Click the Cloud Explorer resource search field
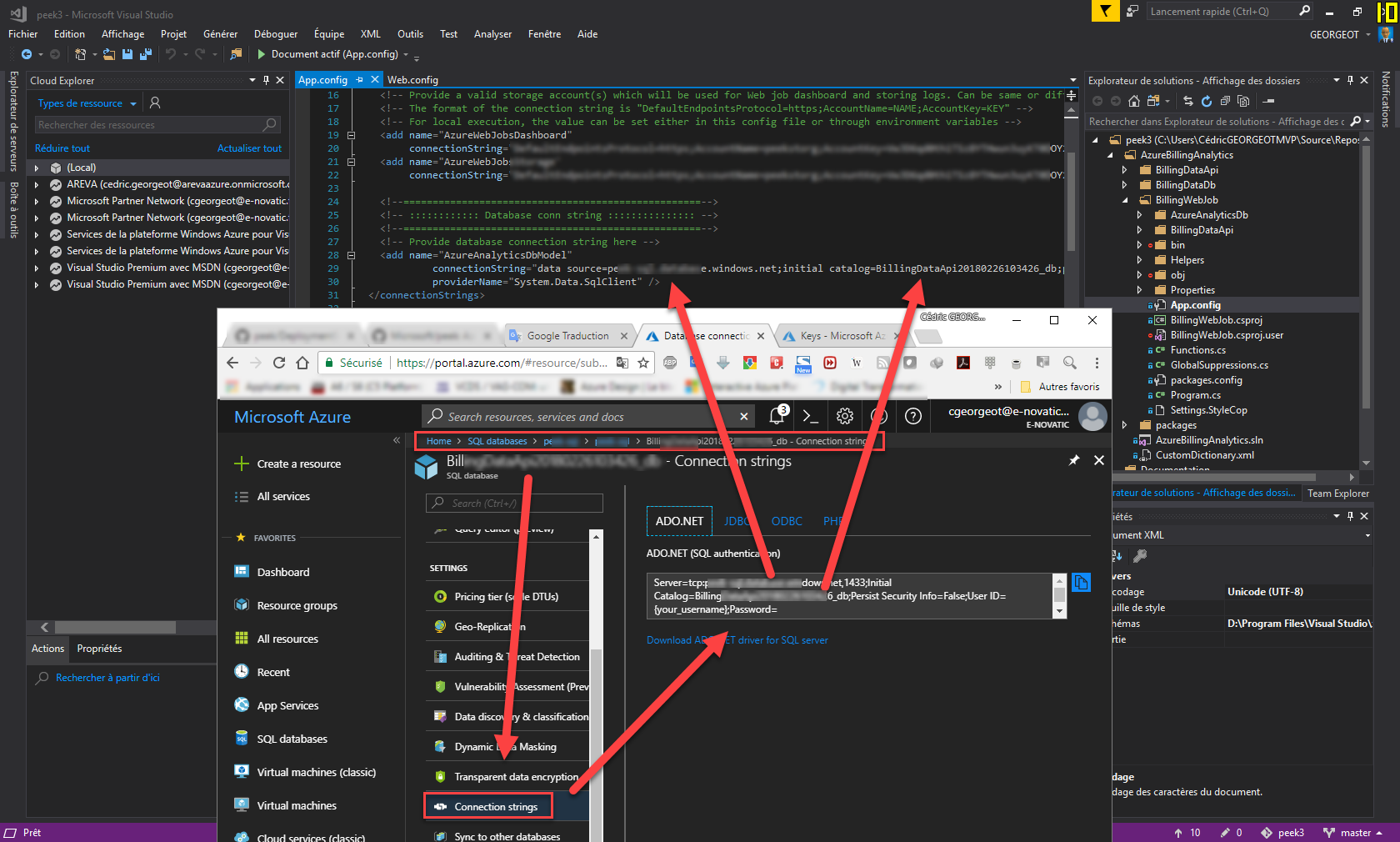This screenshot has width=1400, height=842. (x=157, y=125)
